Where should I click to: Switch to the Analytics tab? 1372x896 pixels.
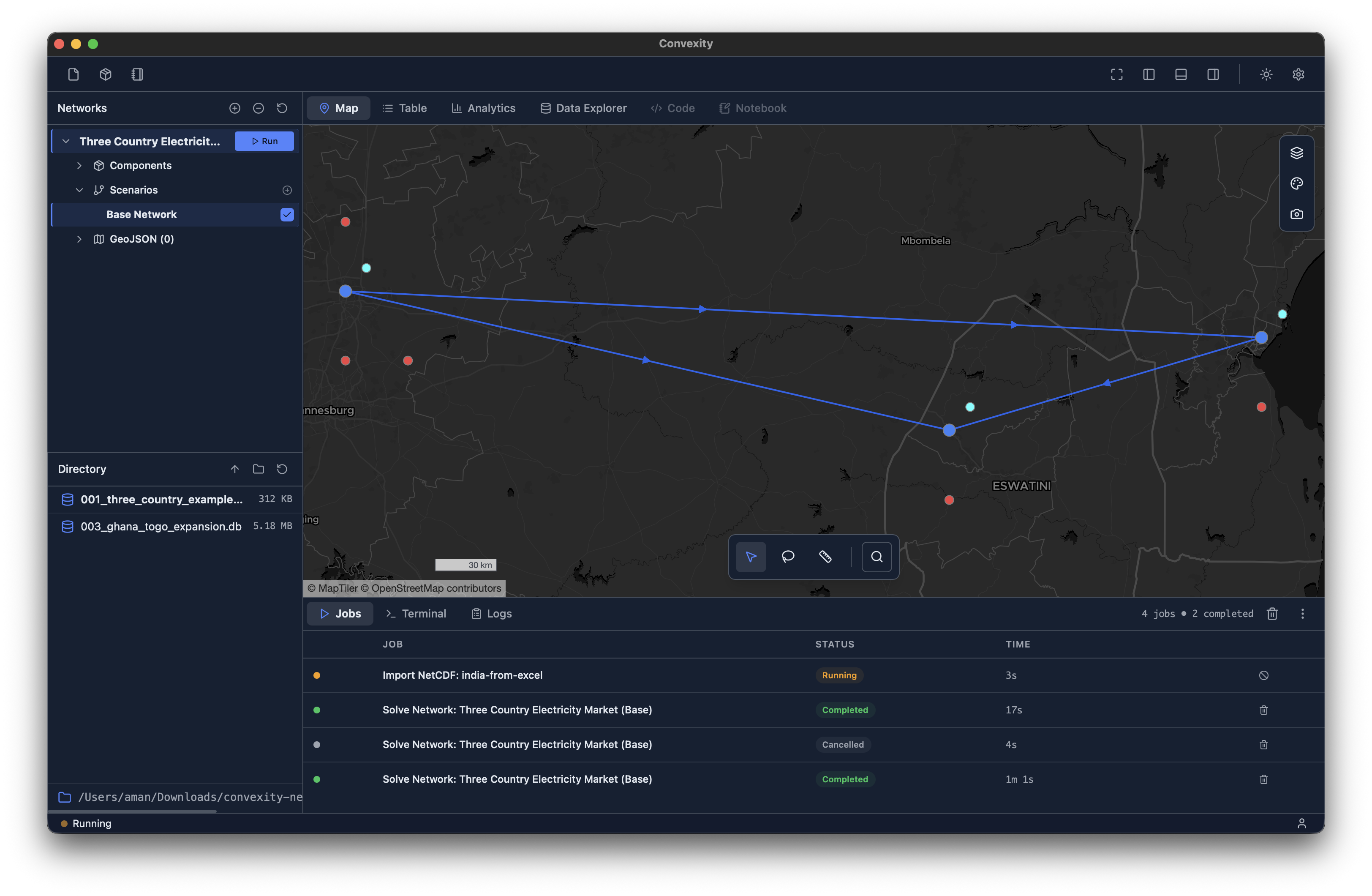(483, 108)
